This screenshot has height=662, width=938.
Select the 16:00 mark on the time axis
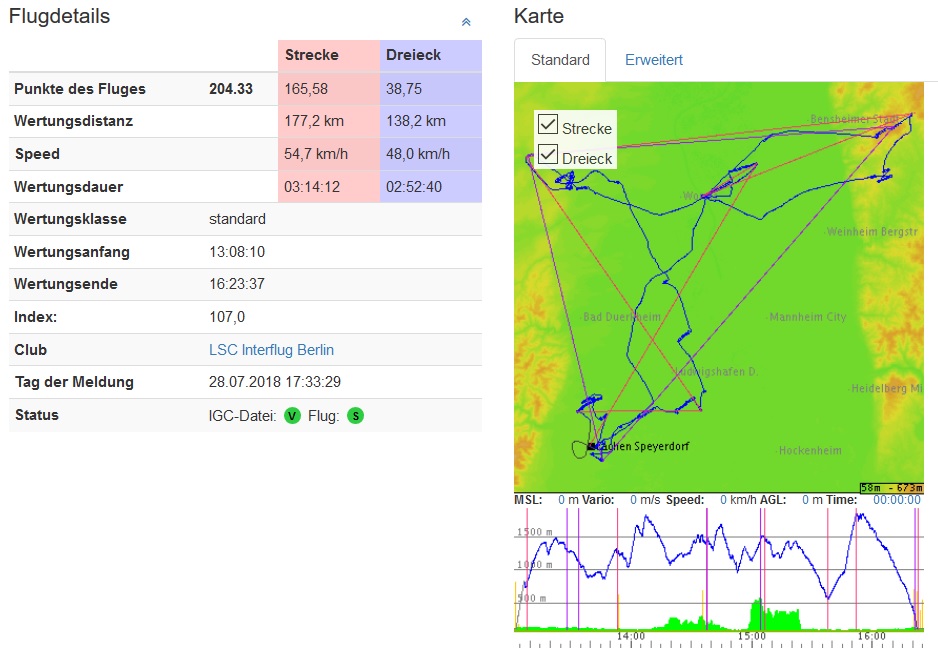[872, 636]
